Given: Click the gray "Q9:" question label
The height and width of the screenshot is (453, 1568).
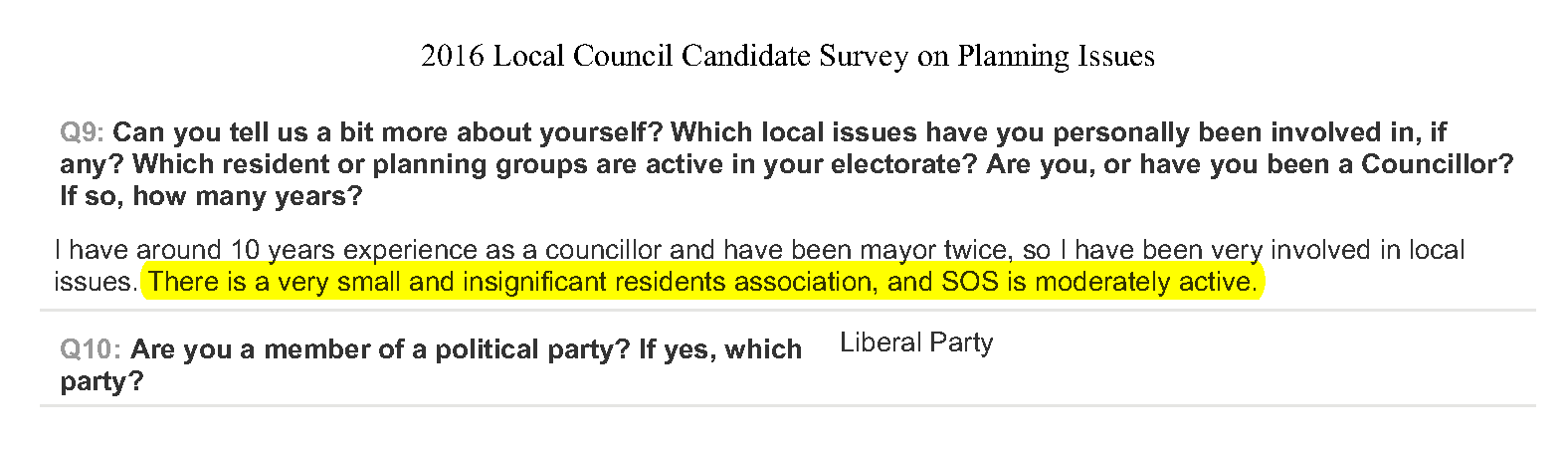Looking at the screenshot, I should click(82, 132).
